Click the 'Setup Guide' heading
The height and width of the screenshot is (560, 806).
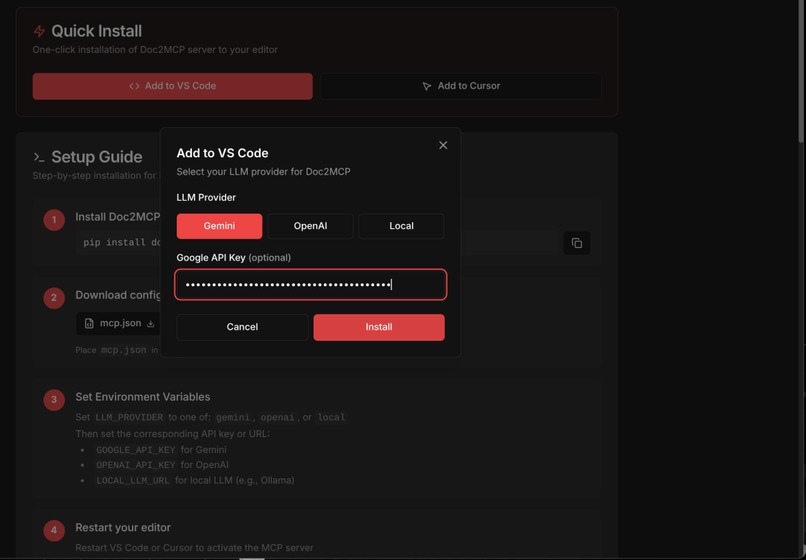coord(97,157)
